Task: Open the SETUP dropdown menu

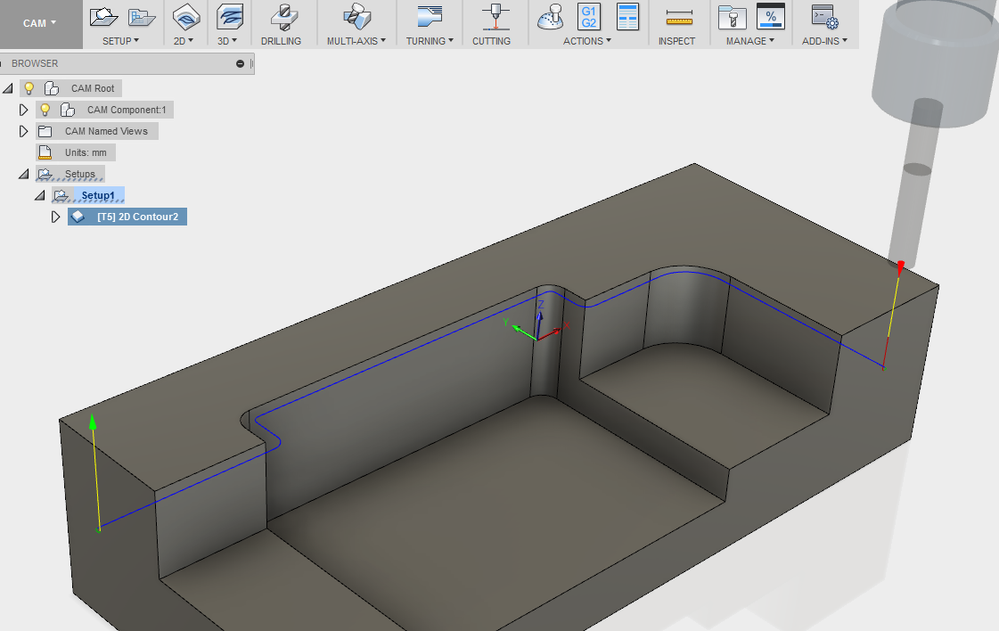Action: click(x=120, y=41)
